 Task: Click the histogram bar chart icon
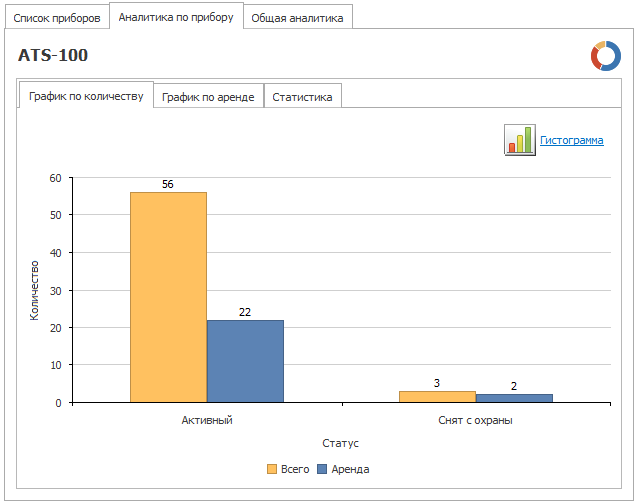point(520,140)
